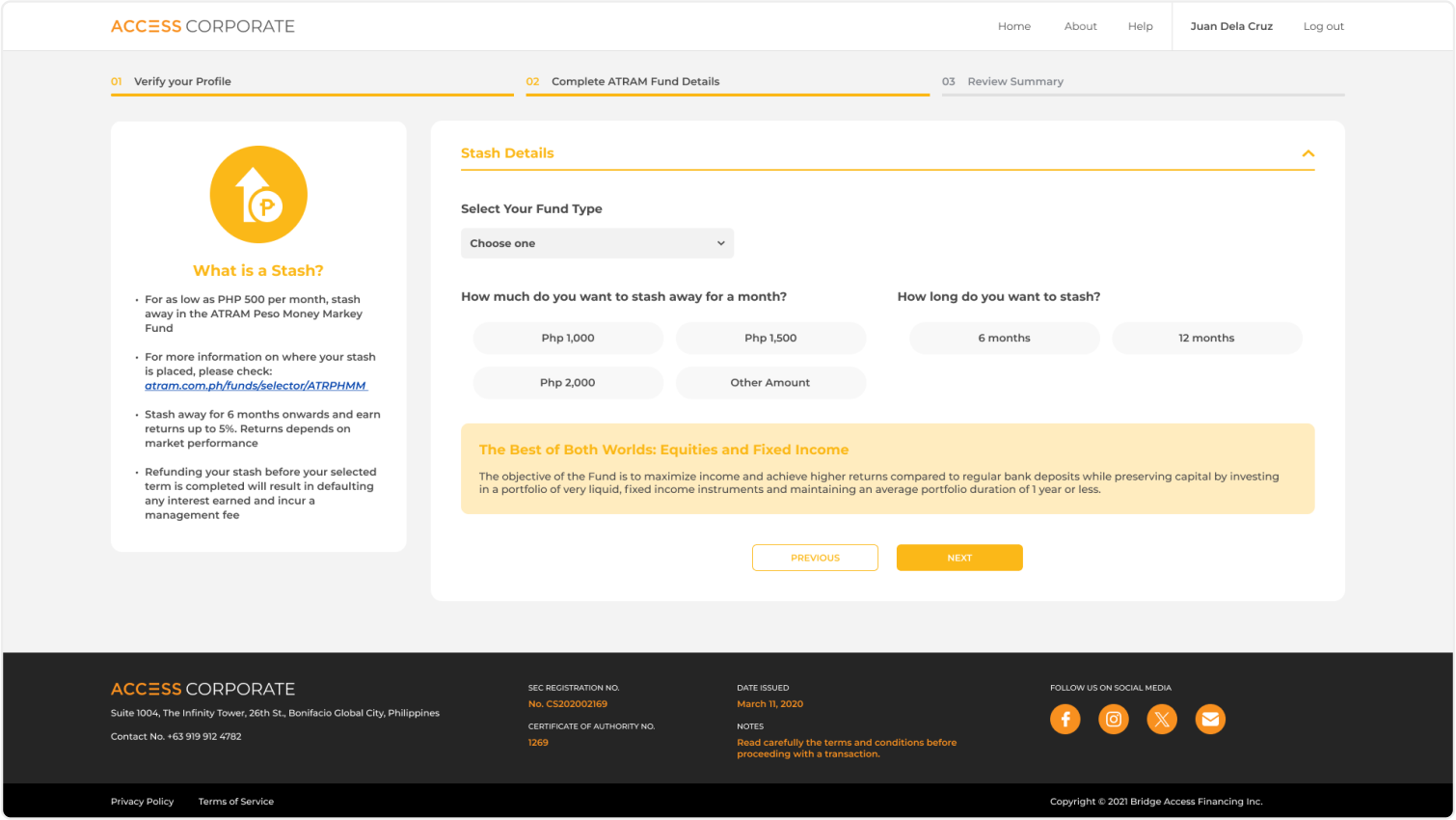Click the Access Corporate logo in footer

point(202,689)
